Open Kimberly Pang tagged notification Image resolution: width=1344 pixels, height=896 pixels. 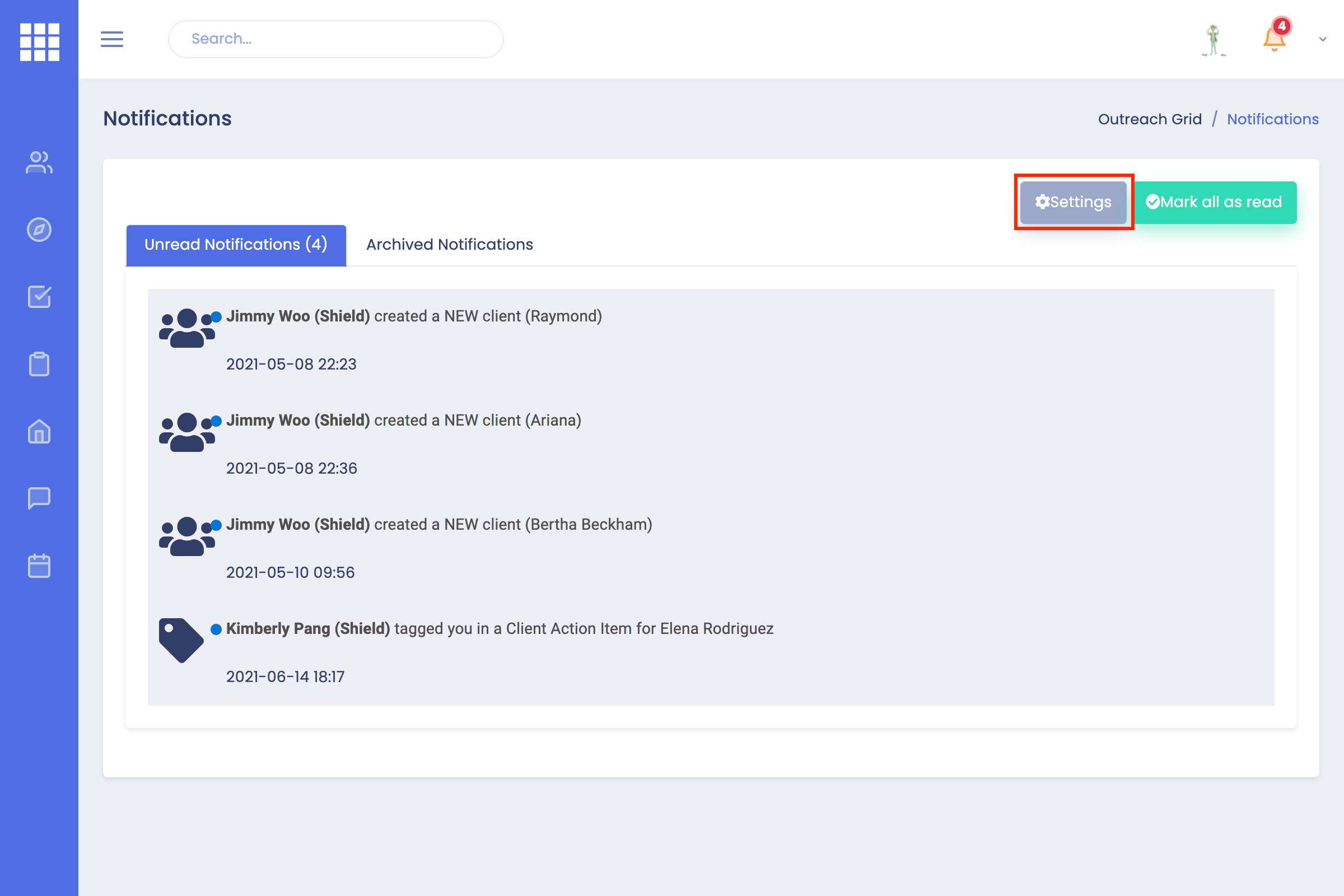tap(499, 628)
